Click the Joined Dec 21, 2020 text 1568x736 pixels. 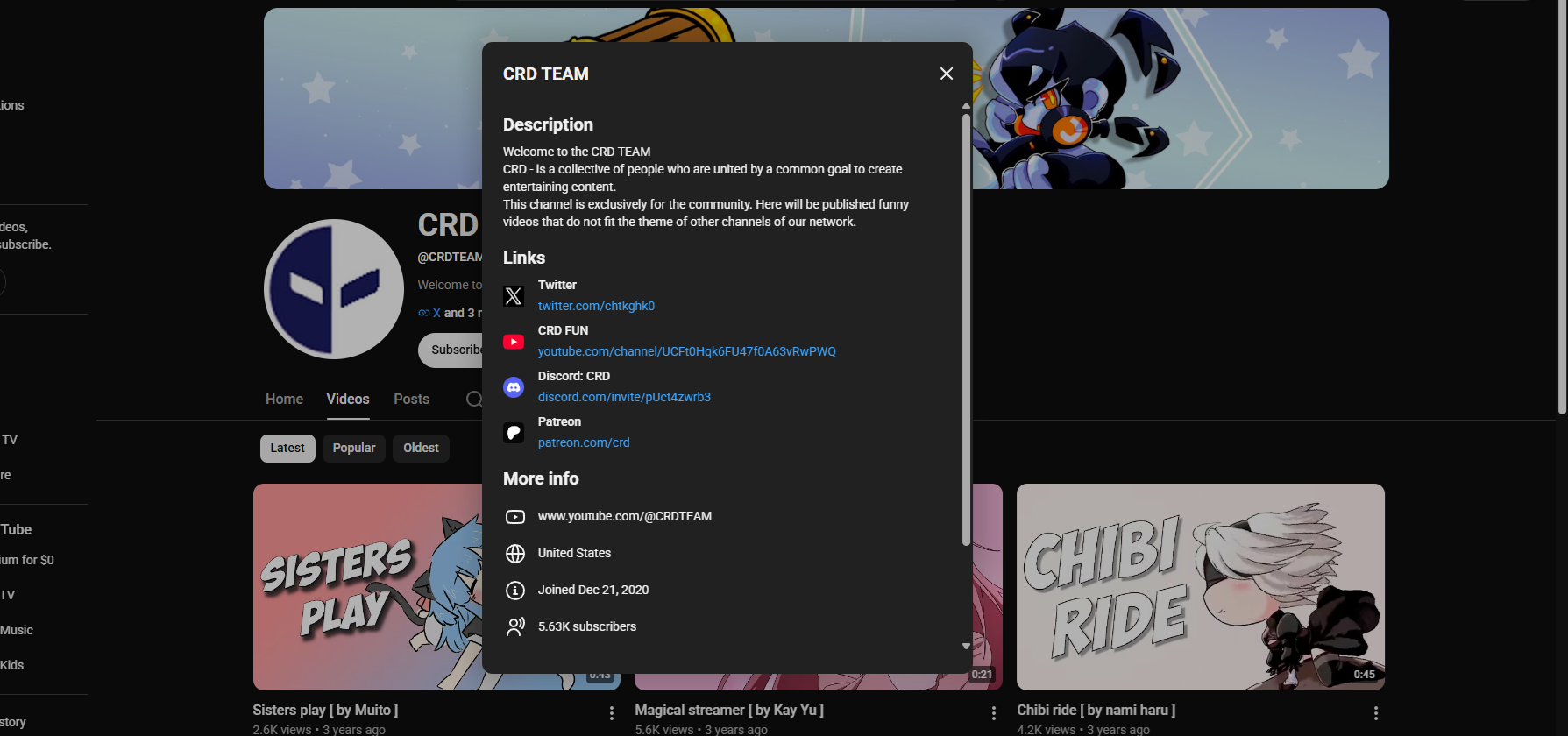pos(593,590)
